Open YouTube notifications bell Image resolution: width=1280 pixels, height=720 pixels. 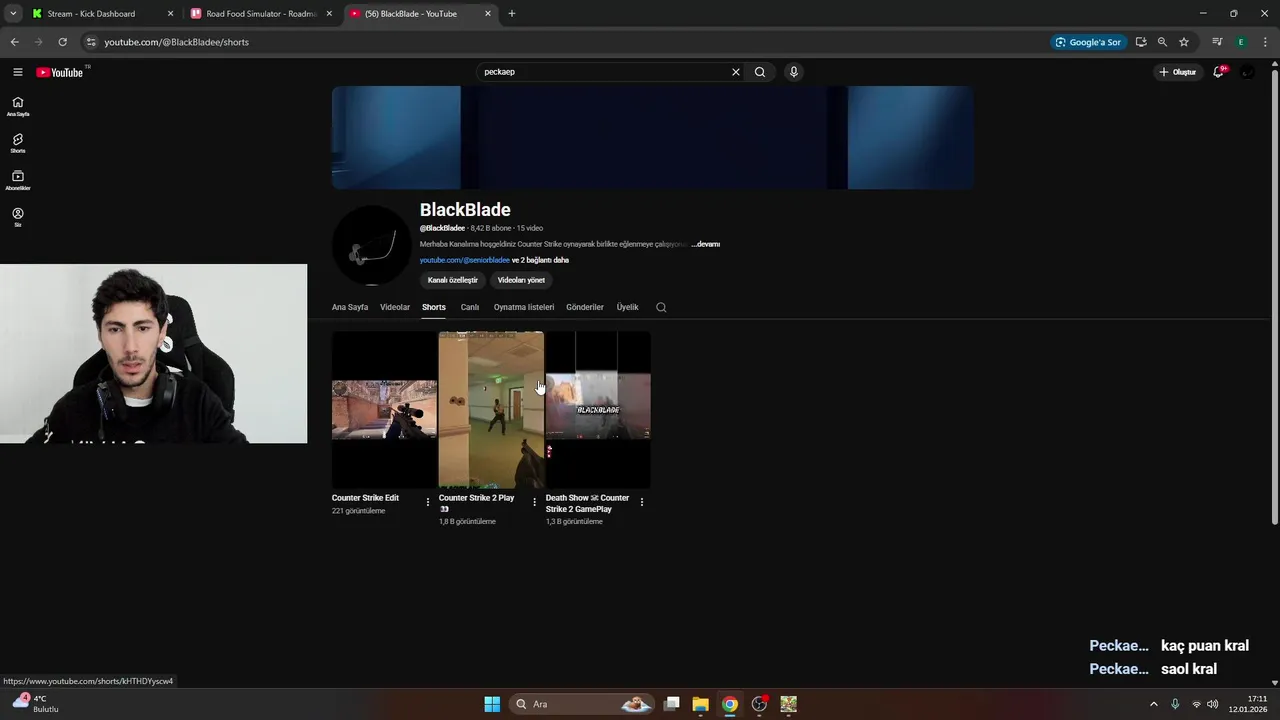click(x=1218, y=72)
